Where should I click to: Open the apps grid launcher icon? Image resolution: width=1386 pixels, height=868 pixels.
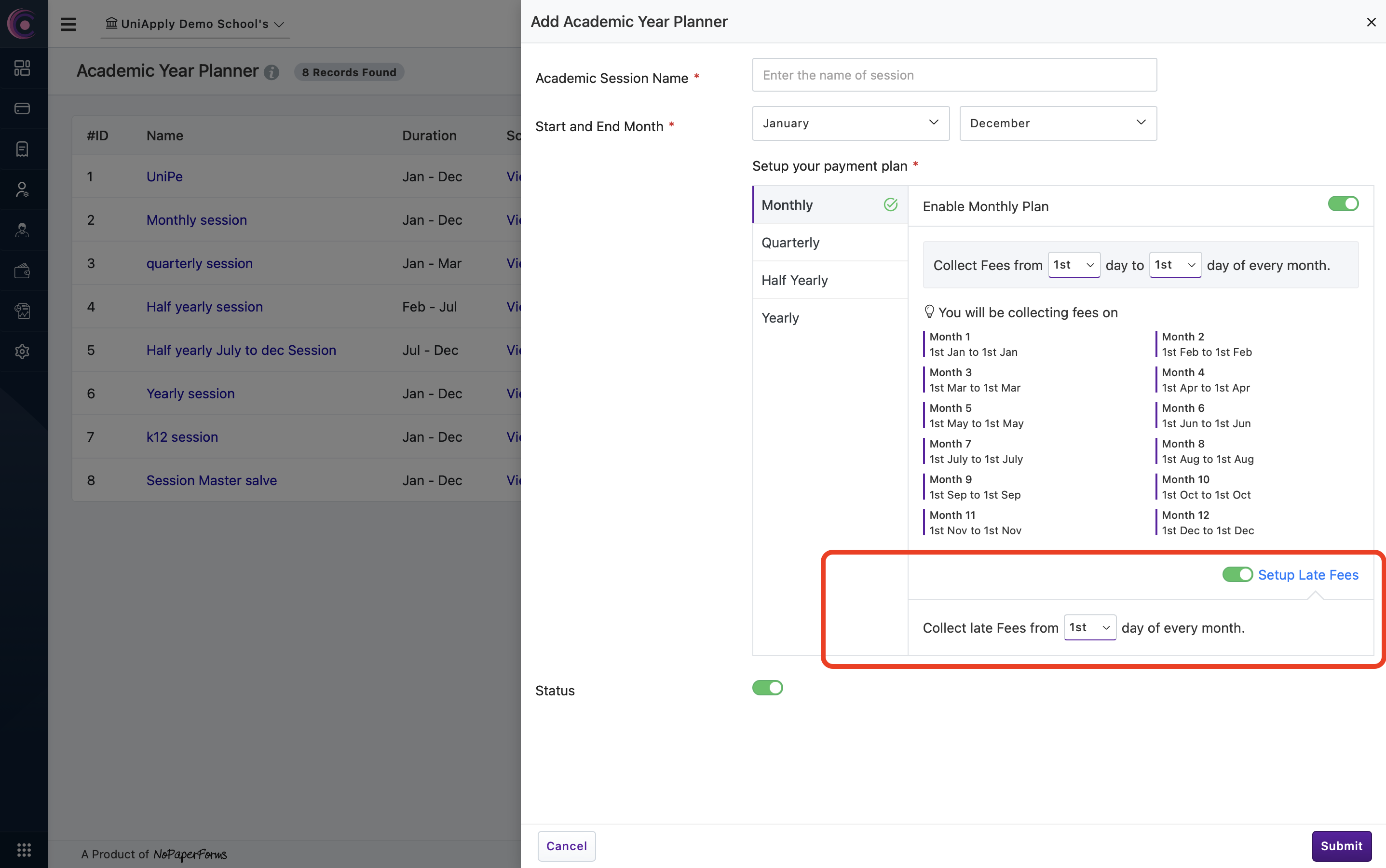[x=24, y=849]
